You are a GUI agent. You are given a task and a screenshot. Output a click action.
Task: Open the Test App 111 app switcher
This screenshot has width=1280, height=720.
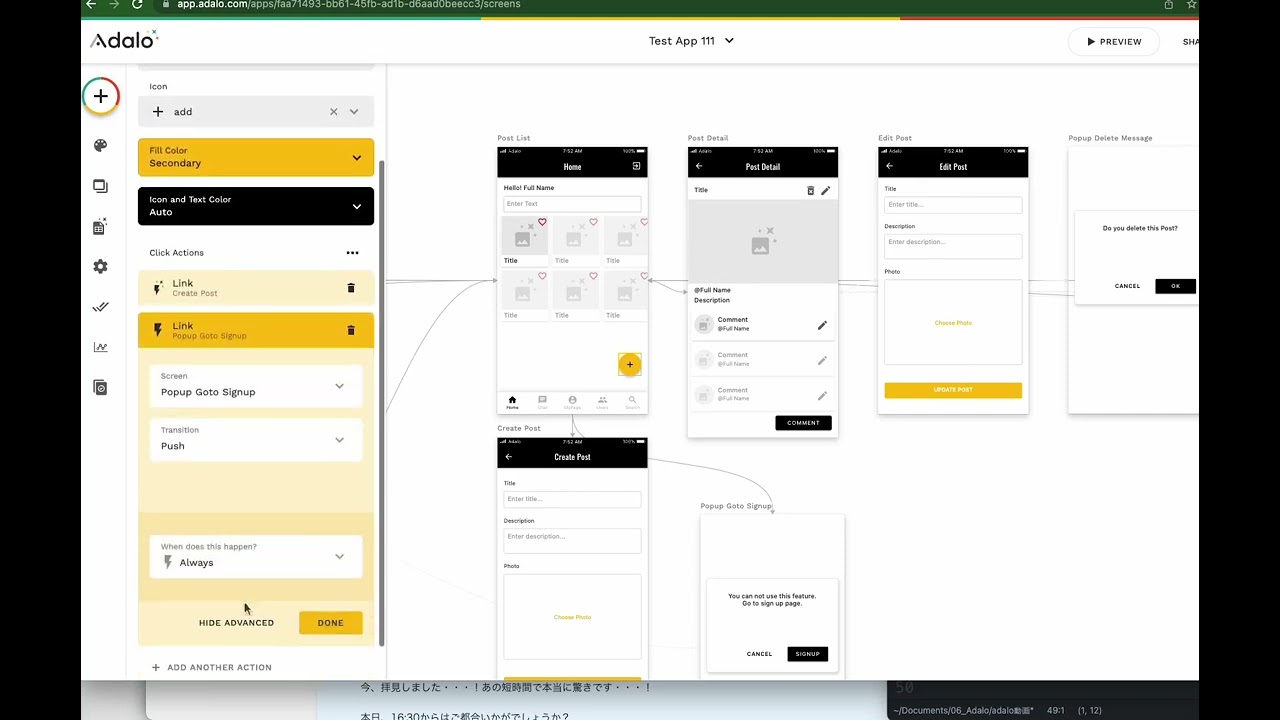pos(691,41)
